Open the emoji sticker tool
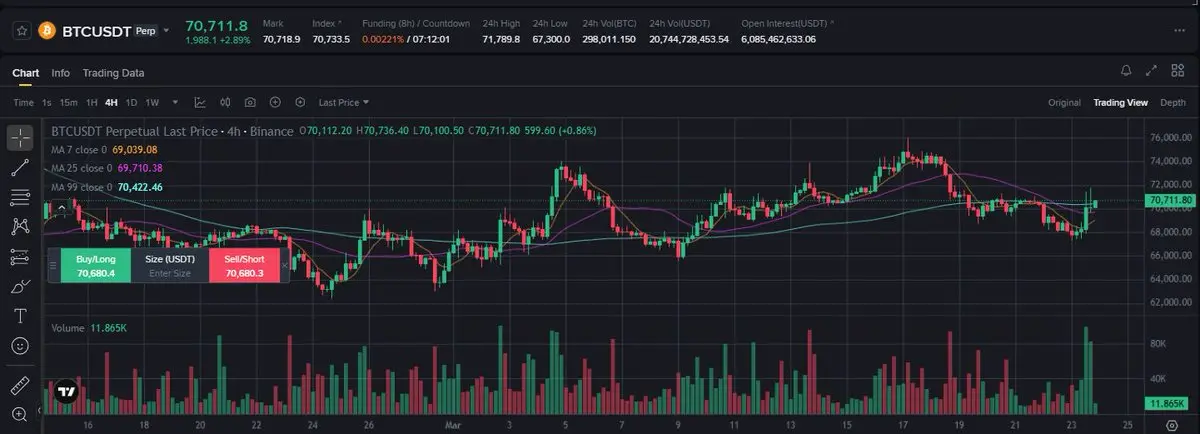 pos(20,345)
